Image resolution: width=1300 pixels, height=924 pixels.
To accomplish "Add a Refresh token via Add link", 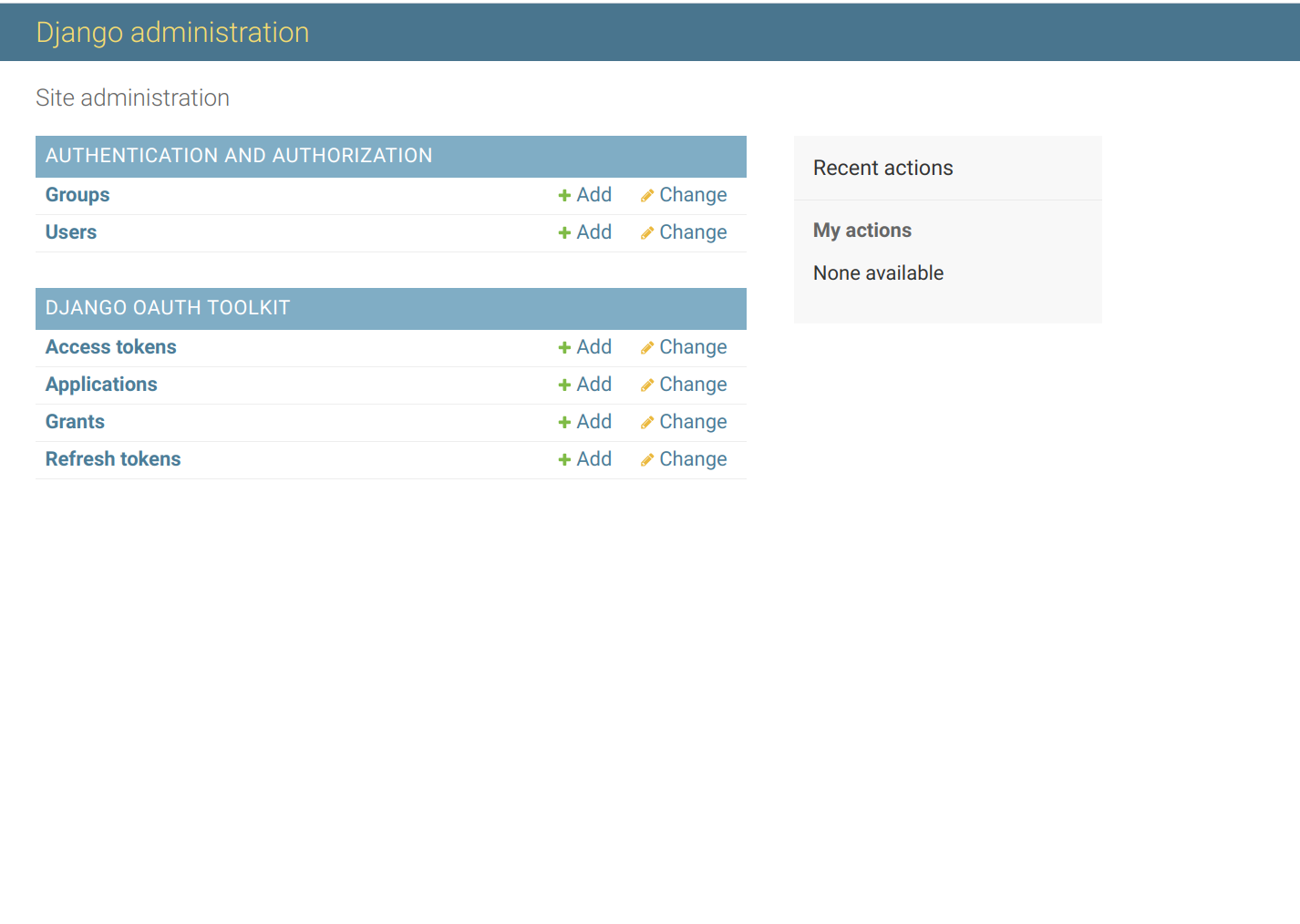I will (x=593, y=459).
